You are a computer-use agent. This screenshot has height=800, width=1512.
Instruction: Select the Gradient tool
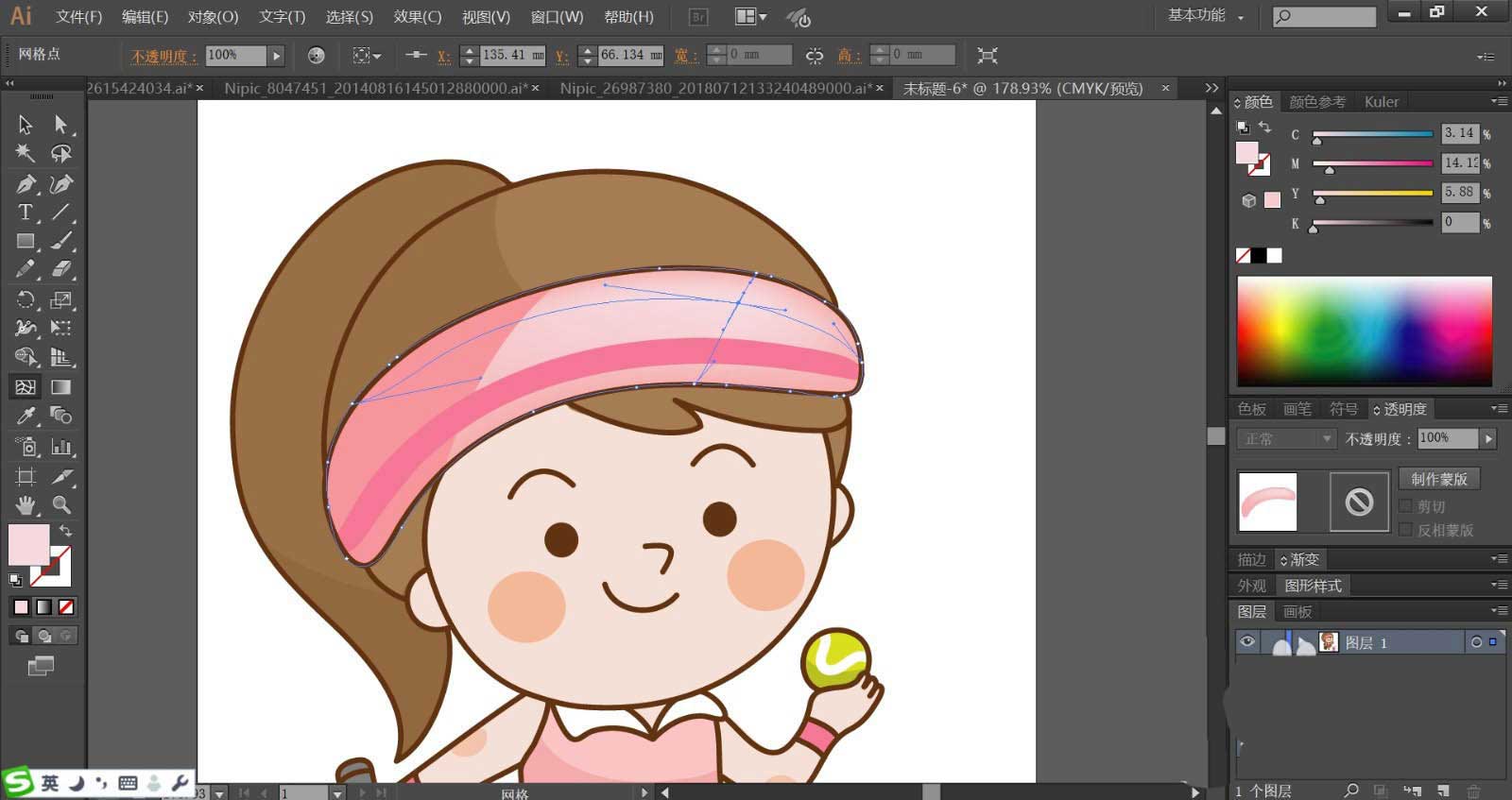coord(61,387)
